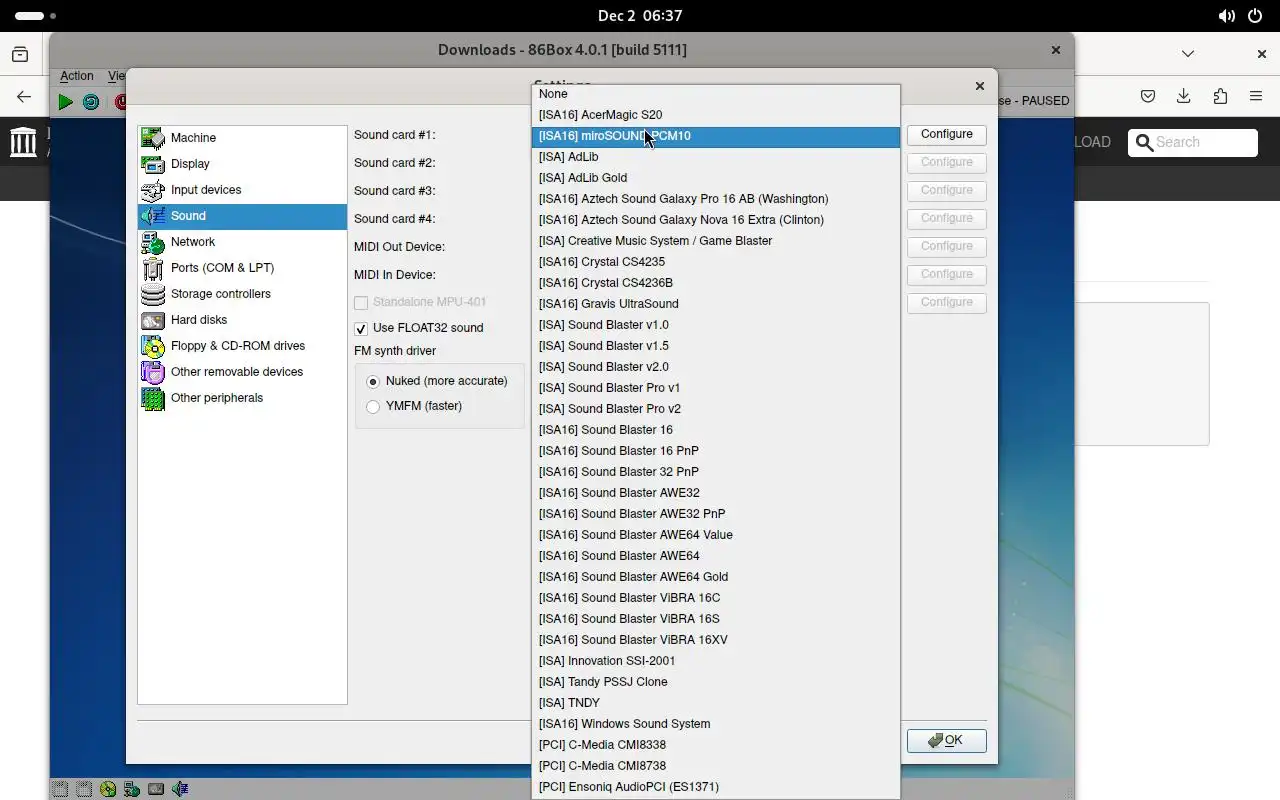Open Floppy & CD-ROM drives category
This screenshot has height=800, width=1280.
pyautogui.click(x=242, y=346)
